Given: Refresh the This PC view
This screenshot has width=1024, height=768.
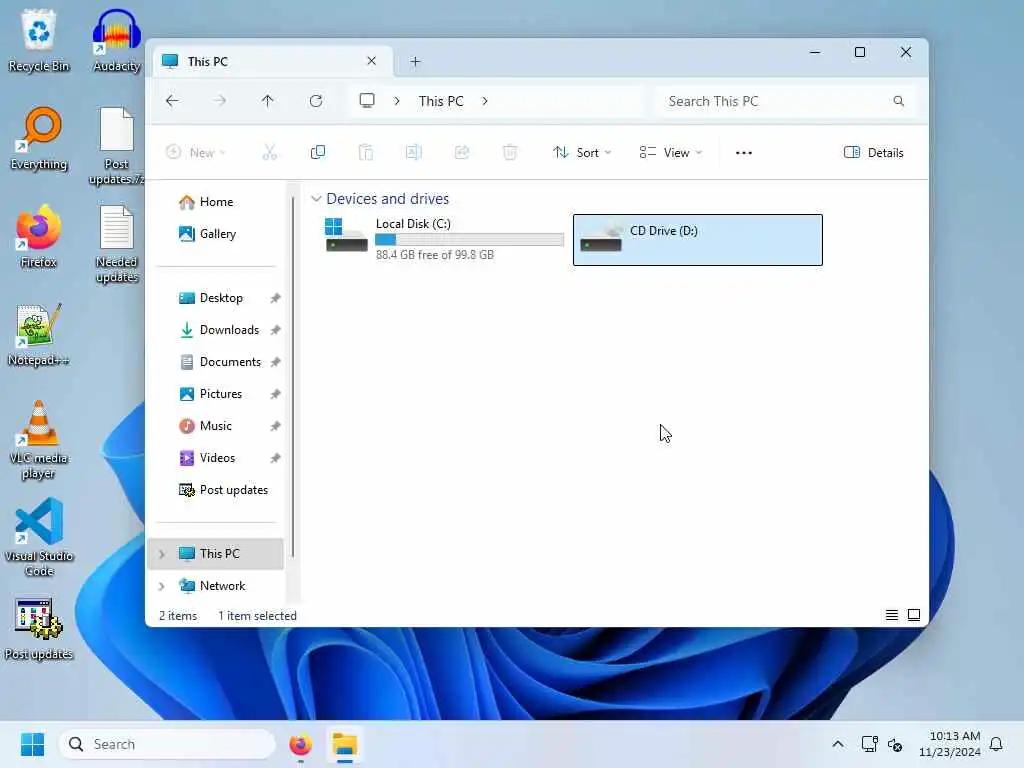Looking at the screenshot, I should coord(316,101).
